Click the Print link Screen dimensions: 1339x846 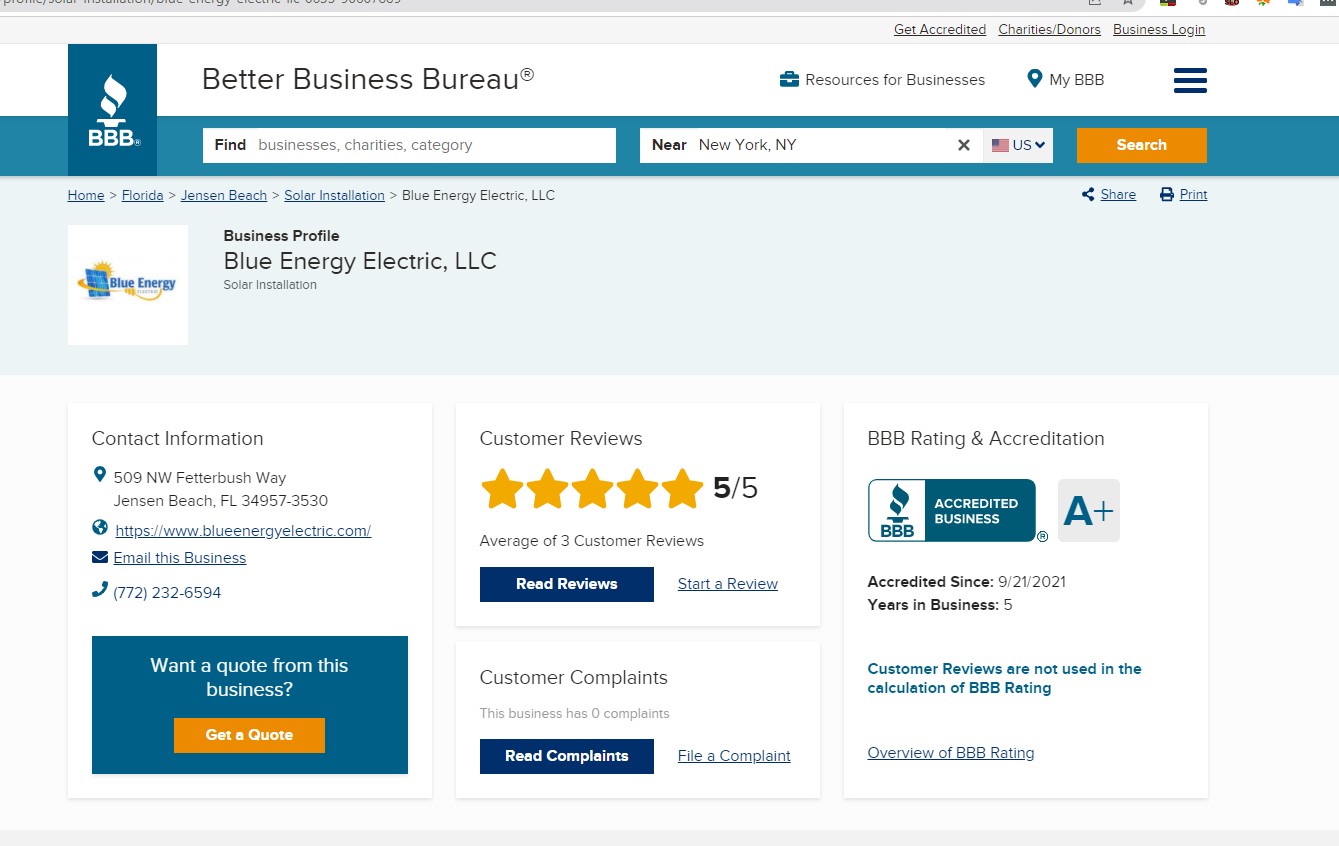pyautogui.click(x=1193, y=195)
